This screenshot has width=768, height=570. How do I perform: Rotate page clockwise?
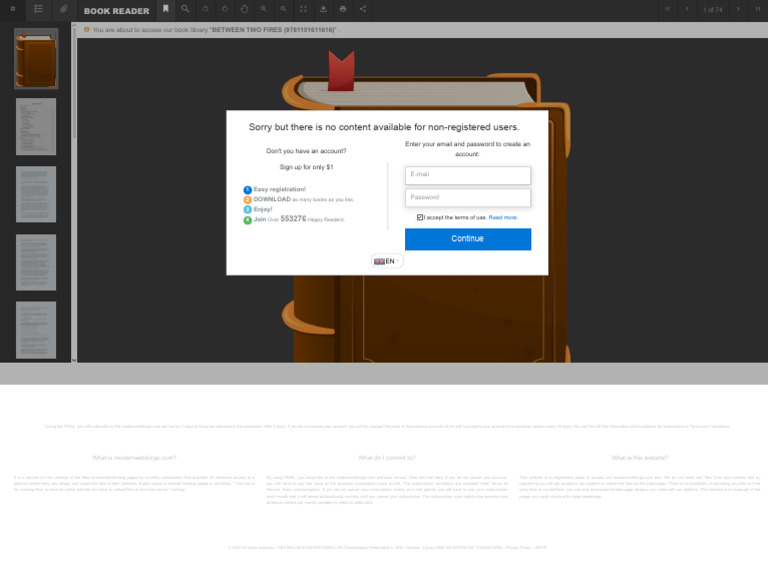point(225,9)
